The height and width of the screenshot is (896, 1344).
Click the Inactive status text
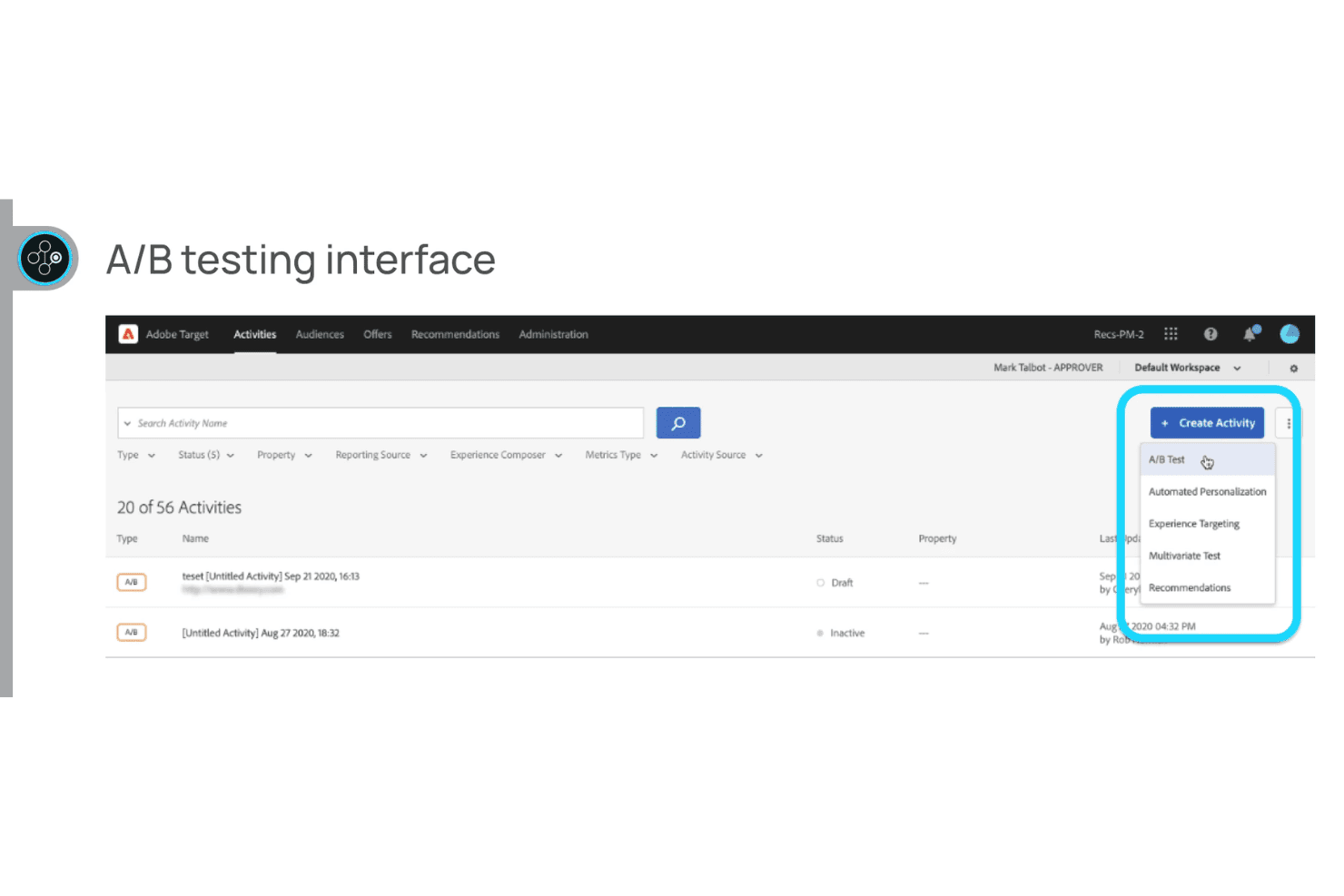click(x=847, y=633)
